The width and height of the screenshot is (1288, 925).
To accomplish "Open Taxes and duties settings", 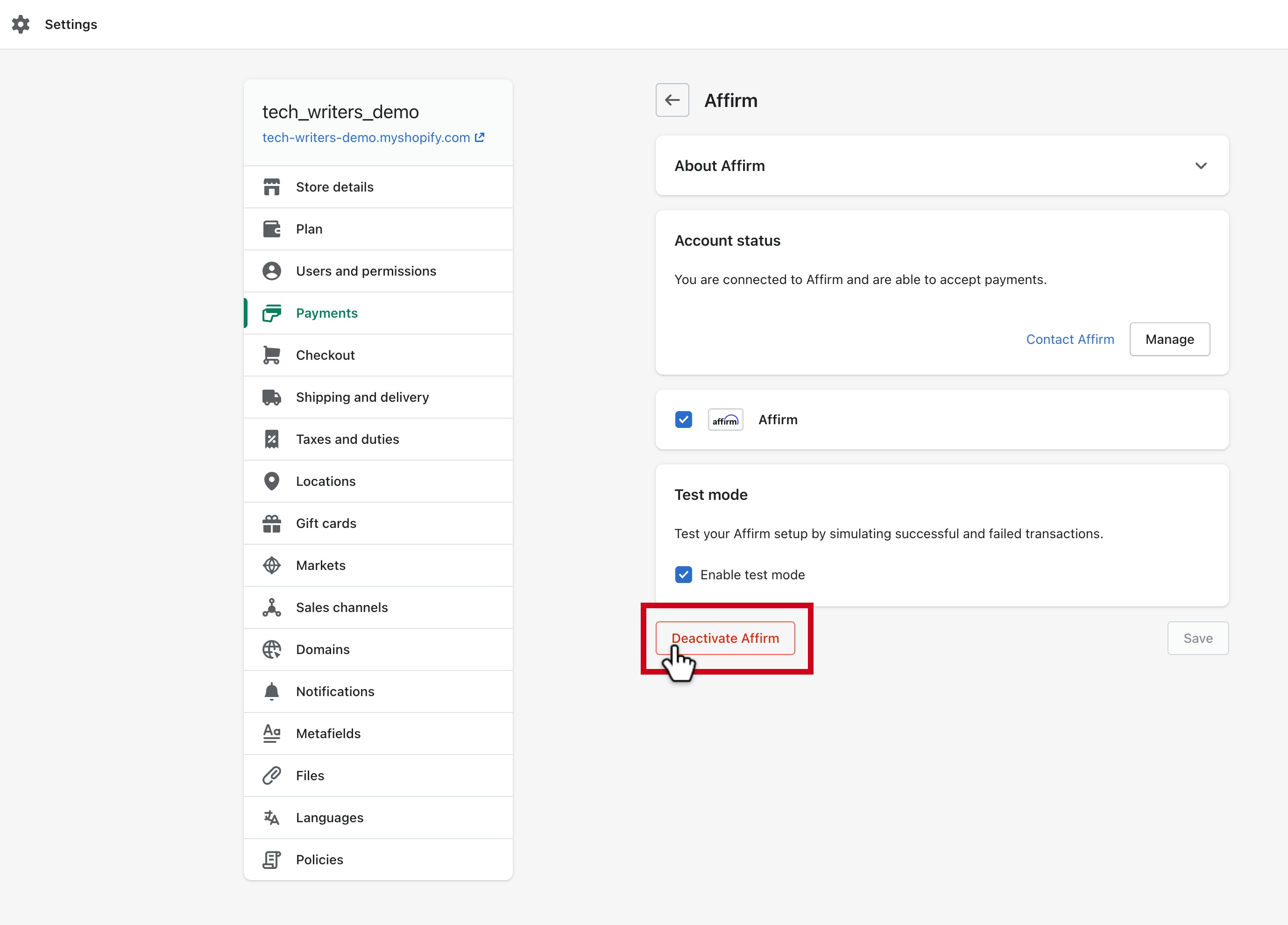I will coord(348,439).
